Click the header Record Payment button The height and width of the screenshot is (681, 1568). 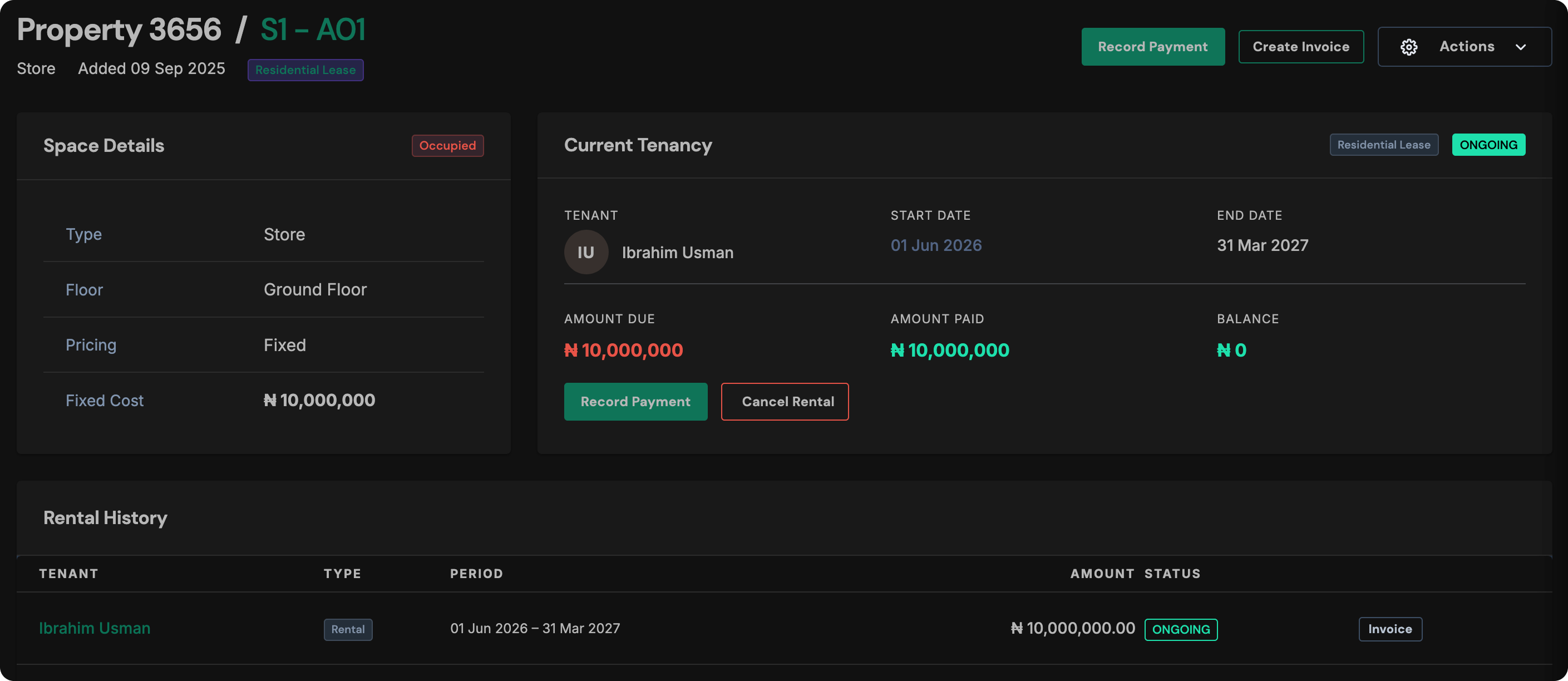tap(1152, 47)
